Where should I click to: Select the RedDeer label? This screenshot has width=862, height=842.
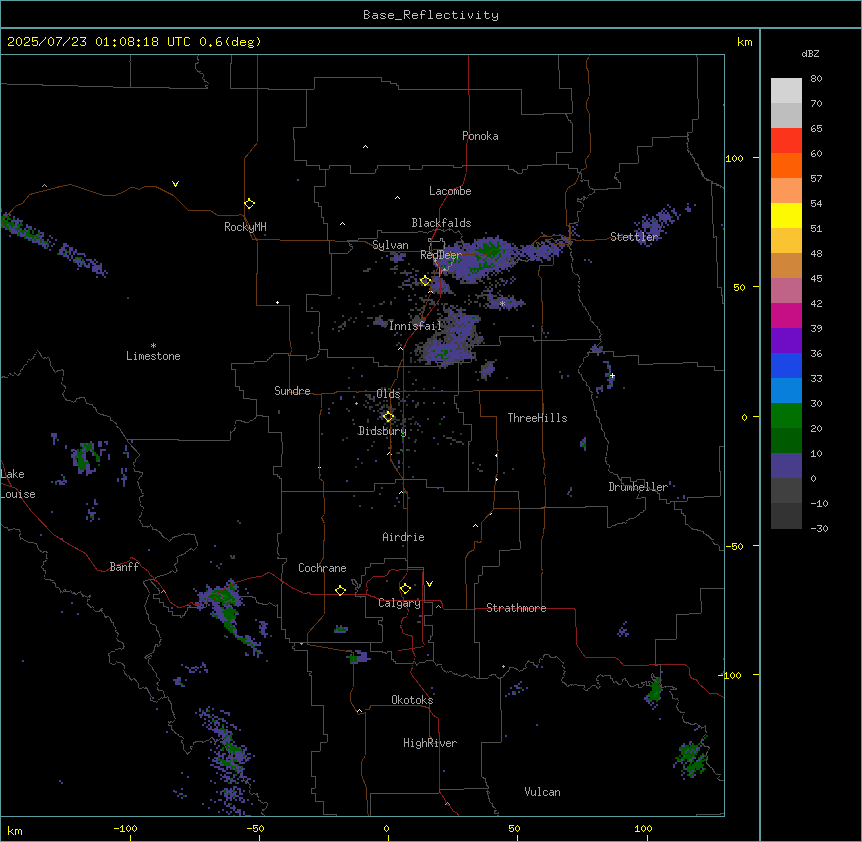click(x=441, y=255)
